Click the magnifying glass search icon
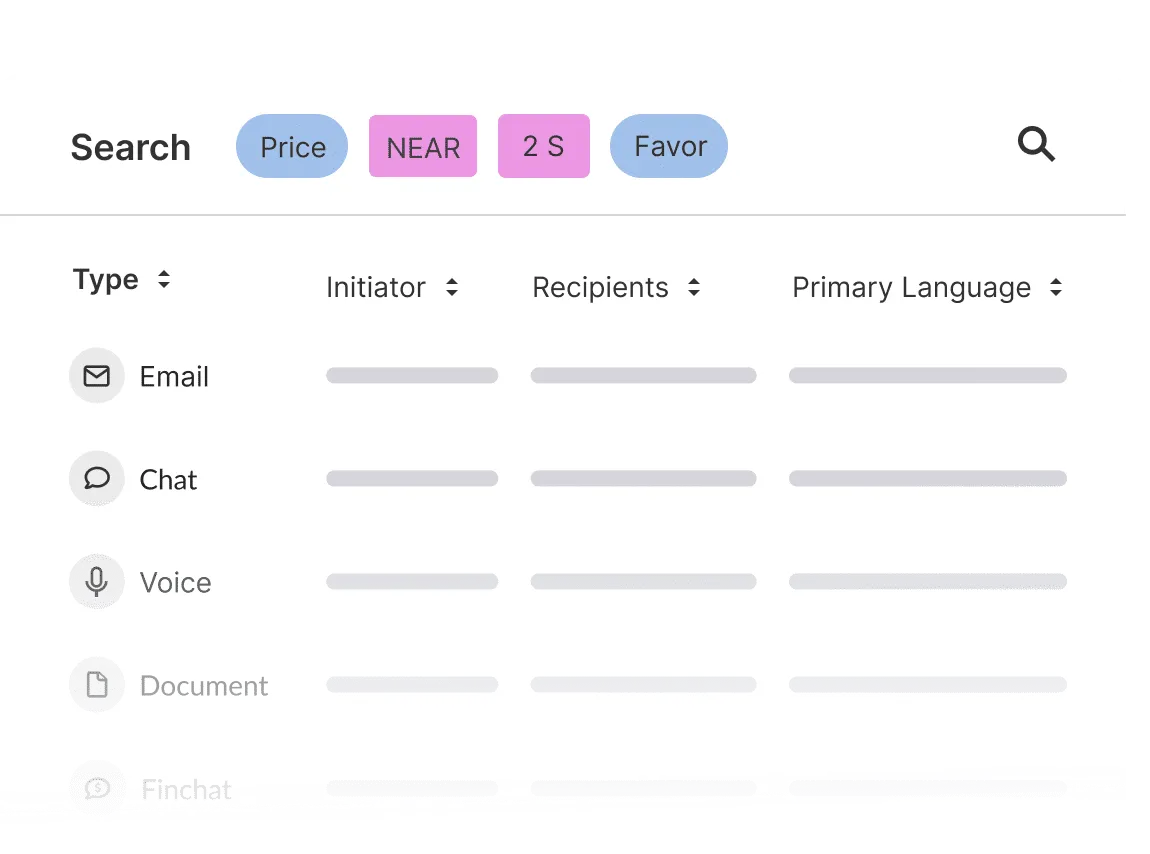This screenshot has height=854, width=1150. pyautogui.click(x=1036, y=146)
